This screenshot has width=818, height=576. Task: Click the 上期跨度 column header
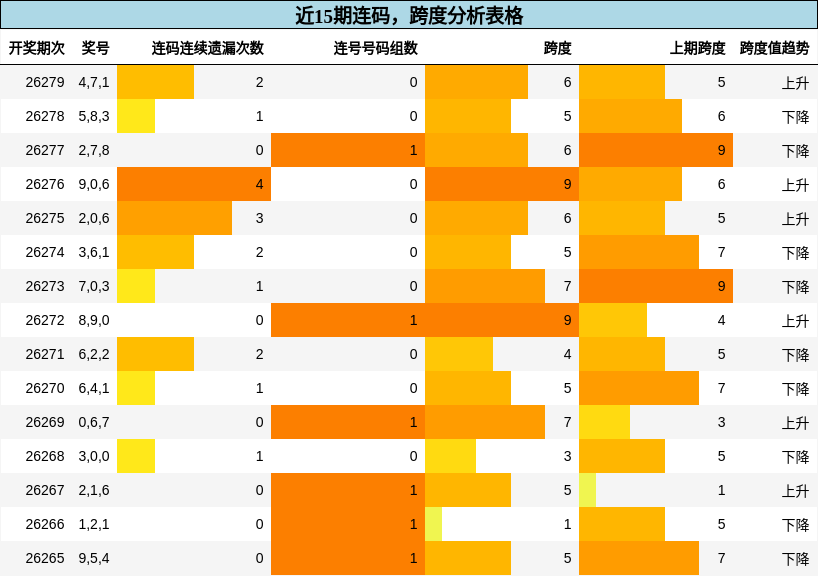(x=697, y=48)
